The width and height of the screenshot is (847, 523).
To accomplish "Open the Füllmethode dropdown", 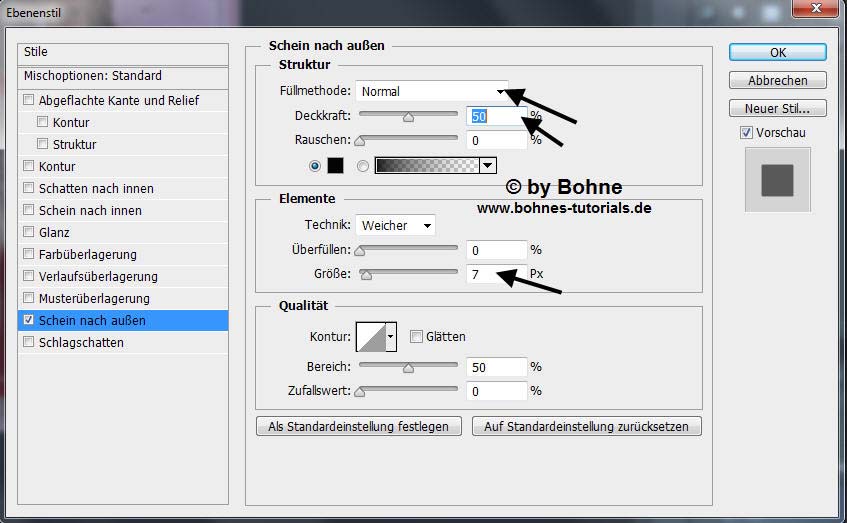I will click(x=432, y=91).
